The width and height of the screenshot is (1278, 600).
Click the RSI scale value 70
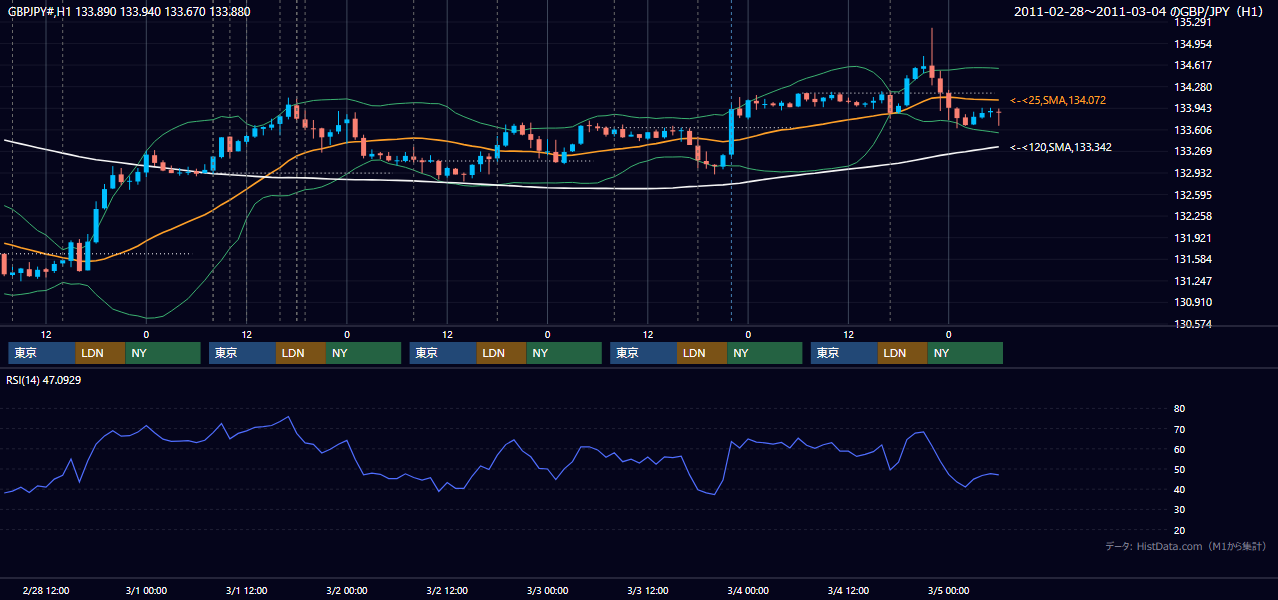click(x=1179, y=429)
